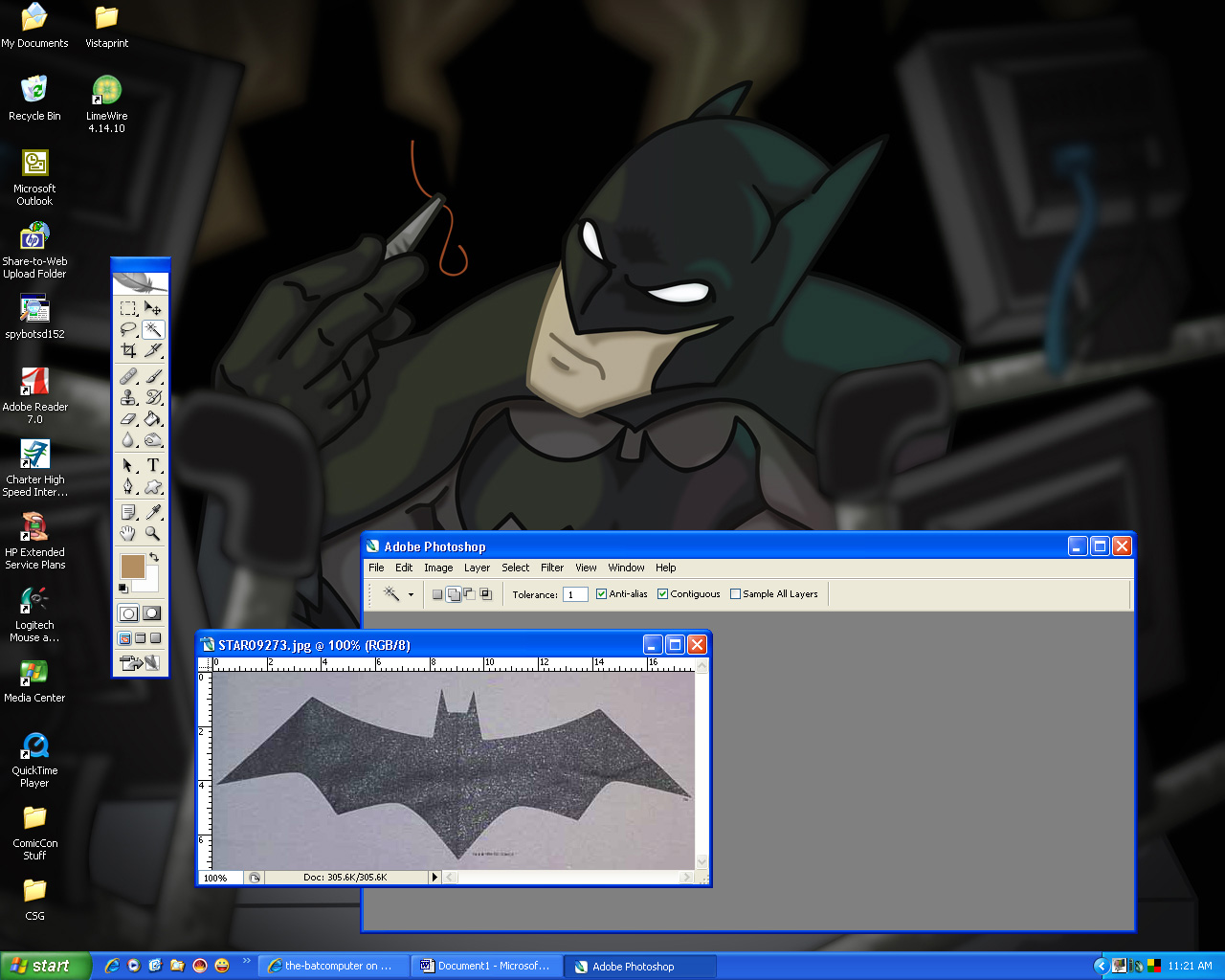Viewport: 1225px width, 980px height.
Task: Switch to Subtract from Selection mode
Action: [469, 594]
